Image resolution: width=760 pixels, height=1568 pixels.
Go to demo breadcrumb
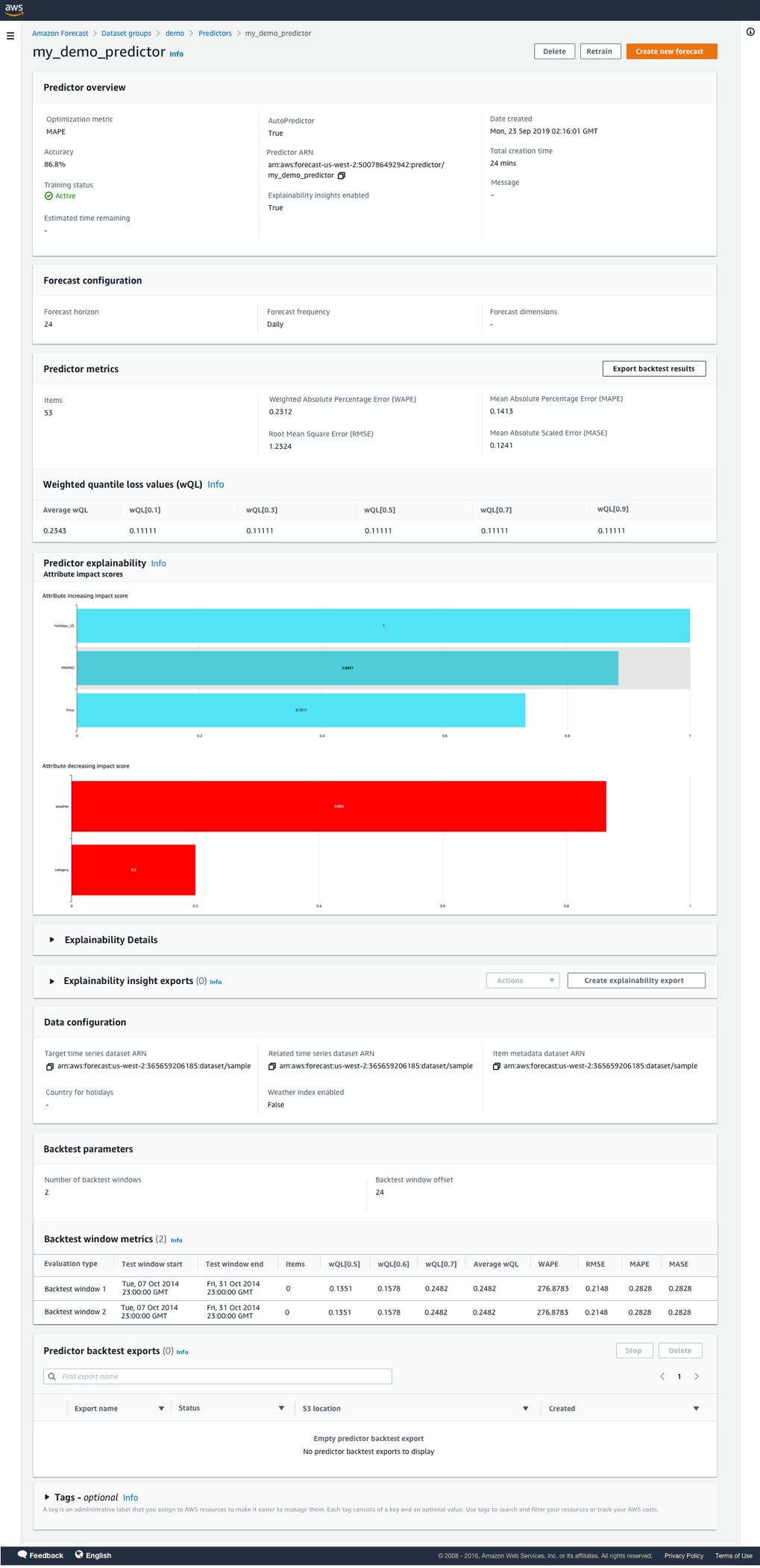tap(175, 34)
